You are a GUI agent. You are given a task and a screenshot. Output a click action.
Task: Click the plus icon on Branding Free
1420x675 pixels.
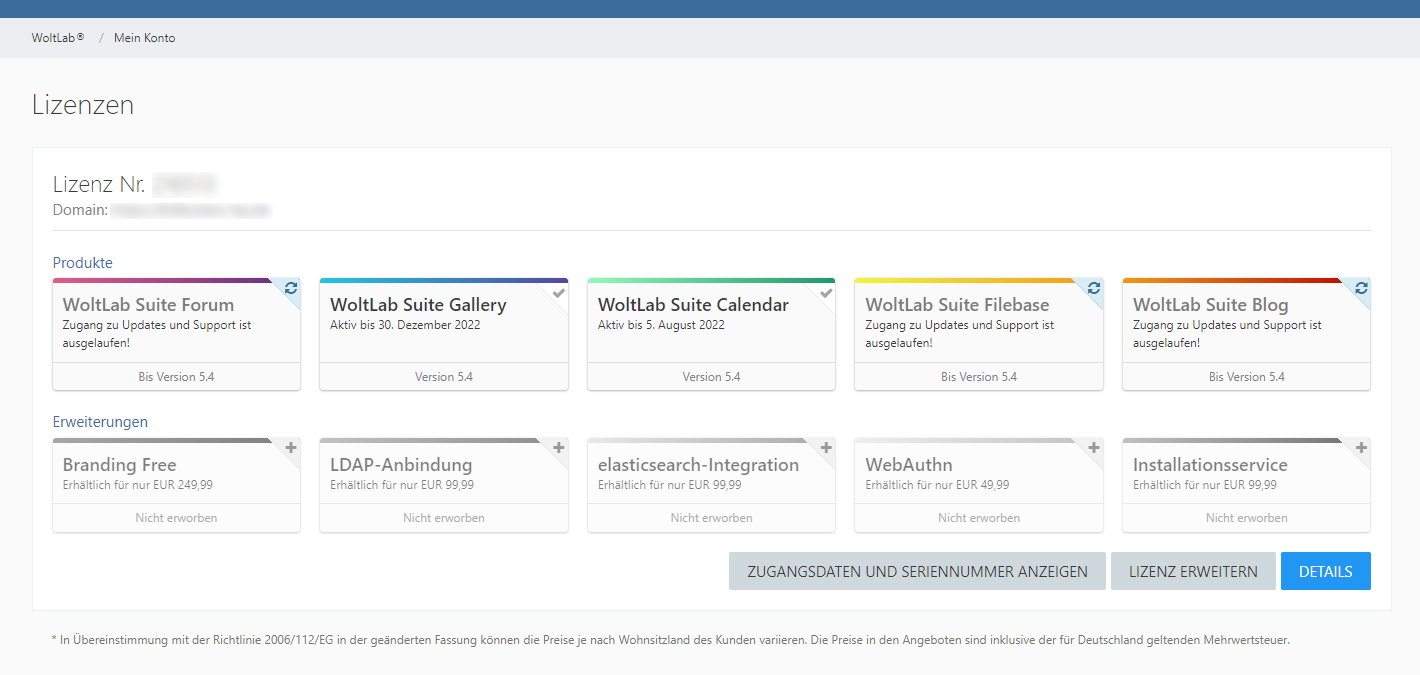click(290, 448)
